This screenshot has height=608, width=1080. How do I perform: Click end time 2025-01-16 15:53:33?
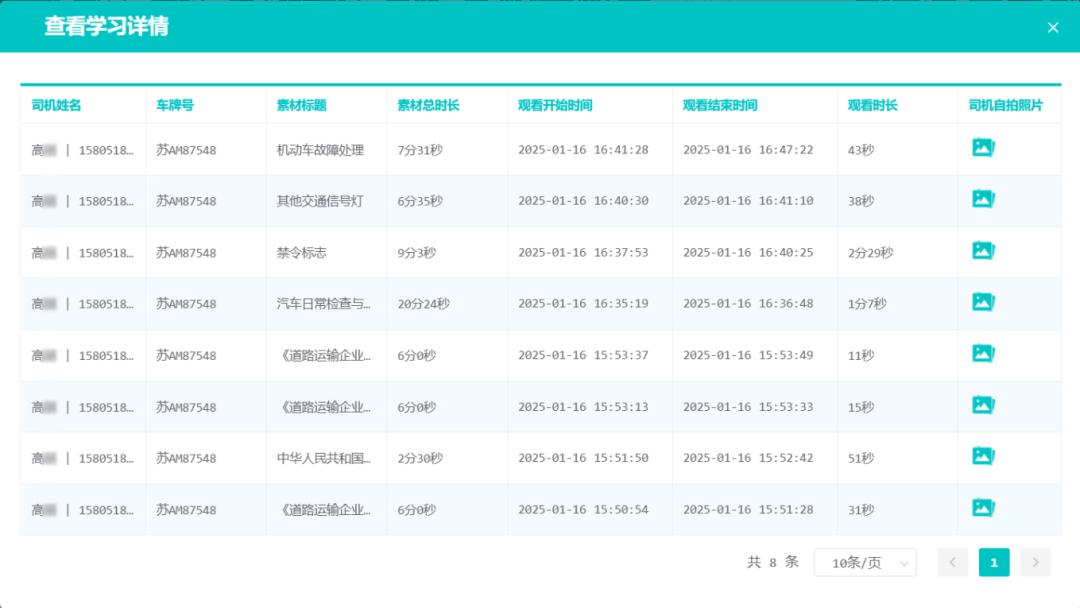coord(748,406)
